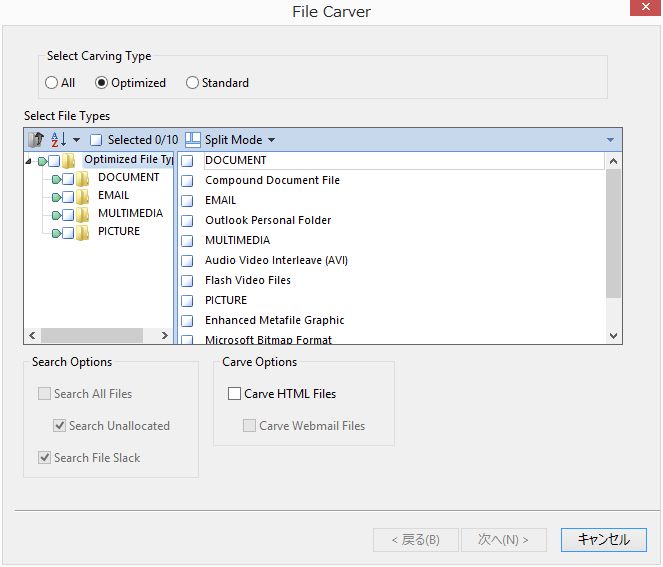Image resolution: width=663 pixels, height=567 pixels.
Task: Select the Audio Video Interleave (AVI) row
Action: pyautogui.click(x=277, y=260)
